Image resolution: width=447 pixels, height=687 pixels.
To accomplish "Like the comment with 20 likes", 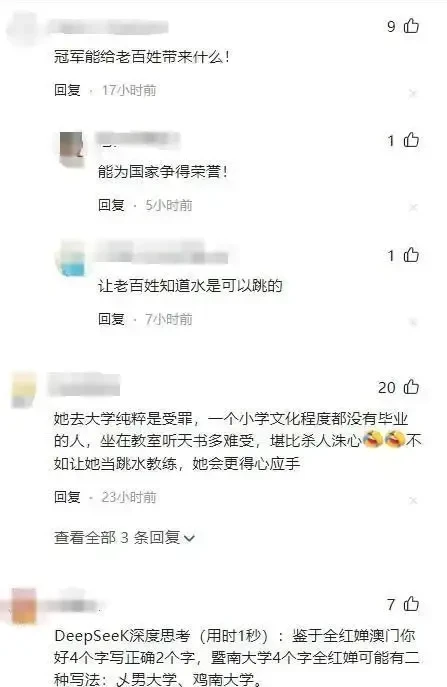I will coord(411,387).
